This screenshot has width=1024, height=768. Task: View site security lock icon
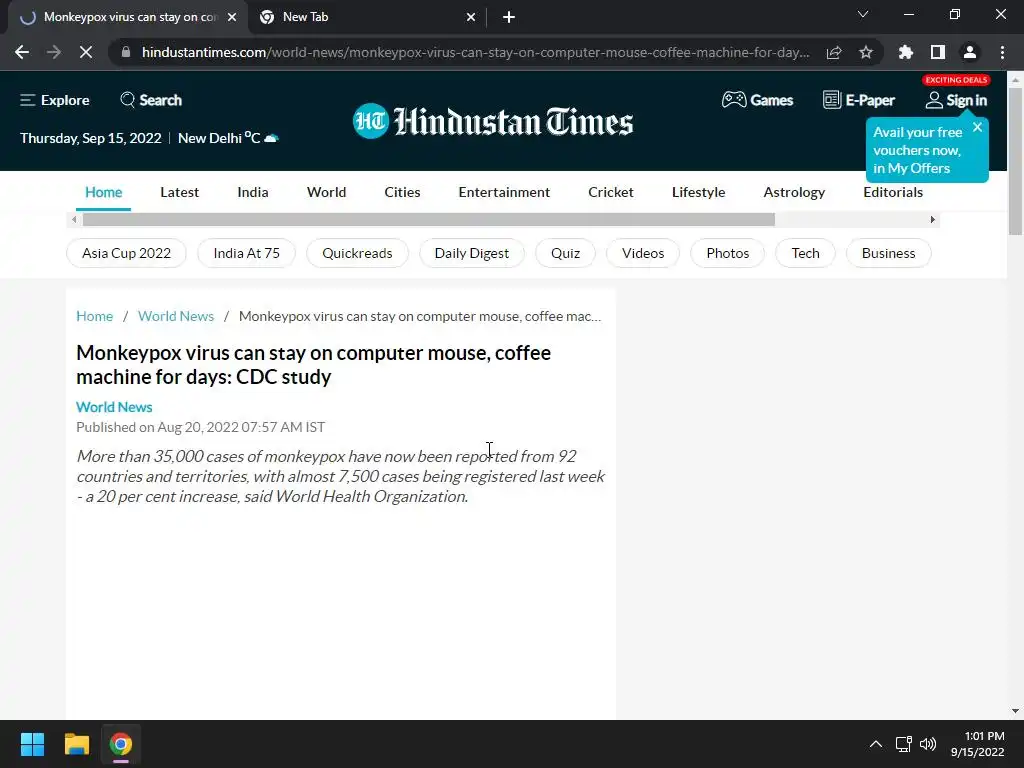coord(126,52)
